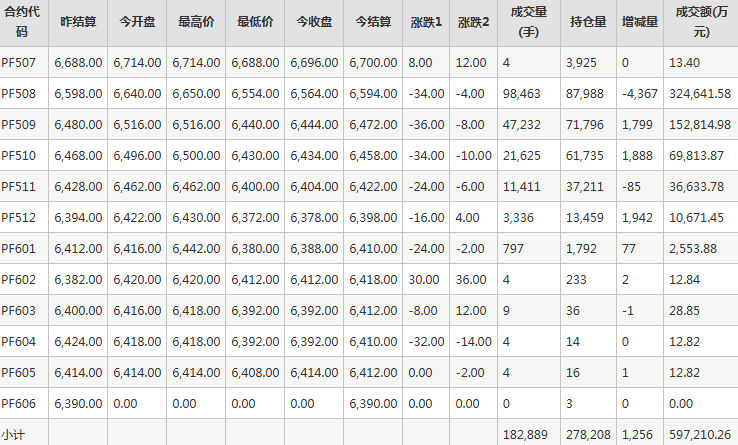Click subtotal turnover 597,210.26
Image resolution: width=738 pixels, height=445 pixels.
pyautogui.click(x=700, y=435)
